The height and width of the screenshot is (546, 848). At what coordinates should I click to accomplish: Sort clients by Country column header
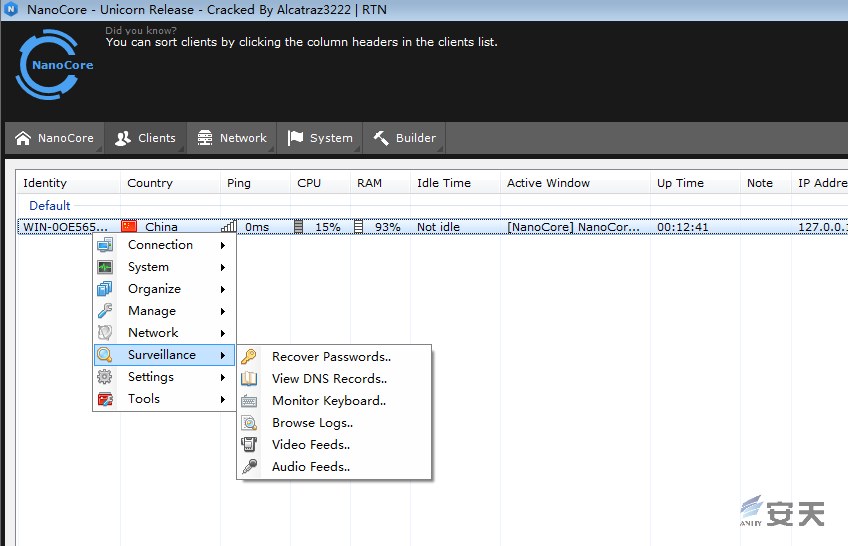(170, 183)
